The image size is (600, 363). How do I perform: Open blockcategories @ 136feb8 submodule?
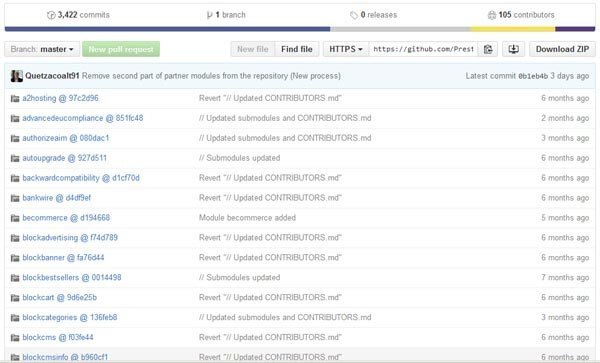pyautogui.click(x=70, y=317)
